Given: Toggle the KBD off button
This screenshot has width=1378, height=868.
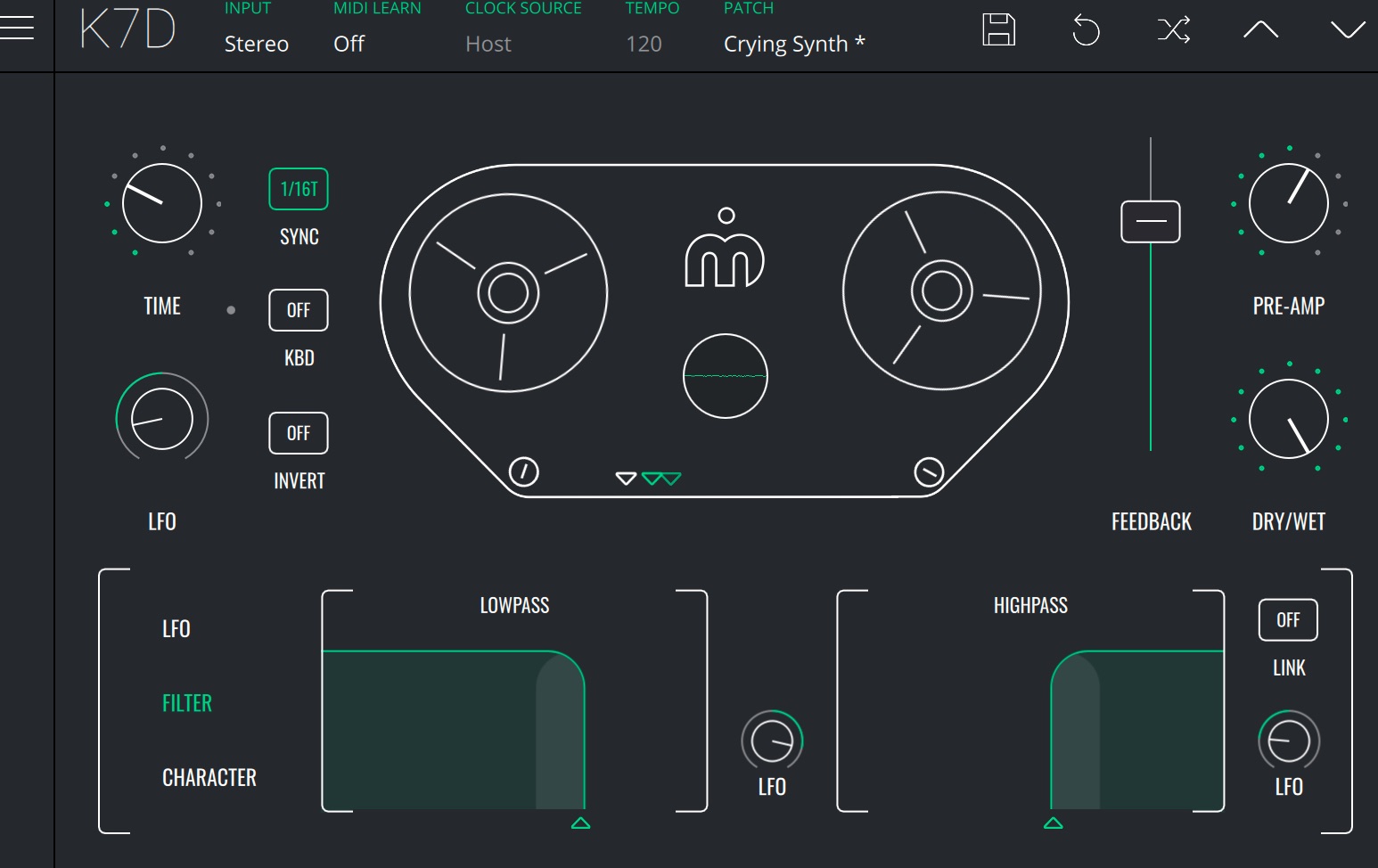Looking at the screenshot, I should coord(299,310).
